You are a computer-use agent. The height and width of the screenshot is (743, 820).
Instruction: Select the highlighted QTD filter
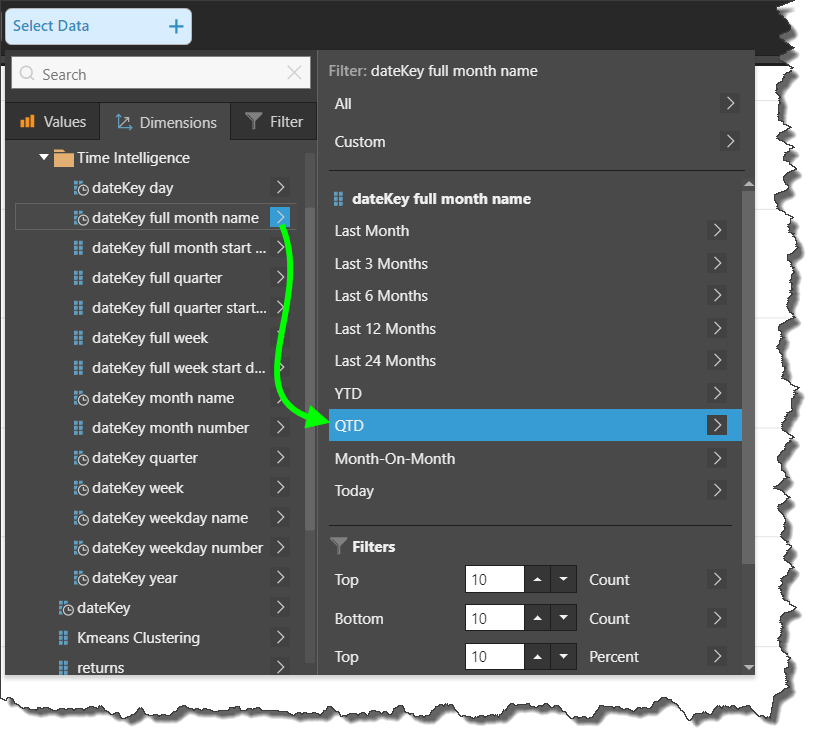535,425
